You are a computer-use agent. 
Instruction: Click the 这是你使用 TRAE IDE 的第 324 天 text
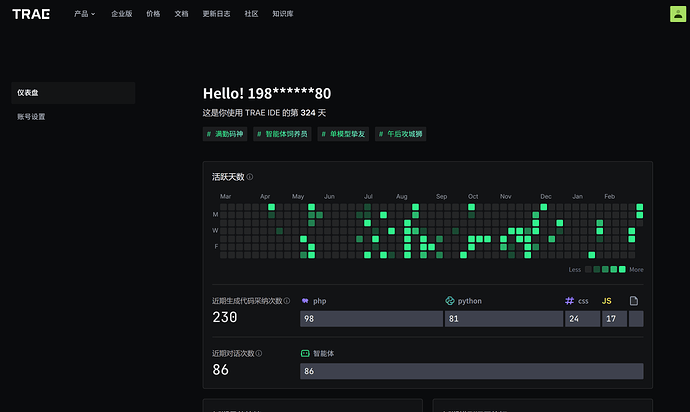[x=264, y=113]
